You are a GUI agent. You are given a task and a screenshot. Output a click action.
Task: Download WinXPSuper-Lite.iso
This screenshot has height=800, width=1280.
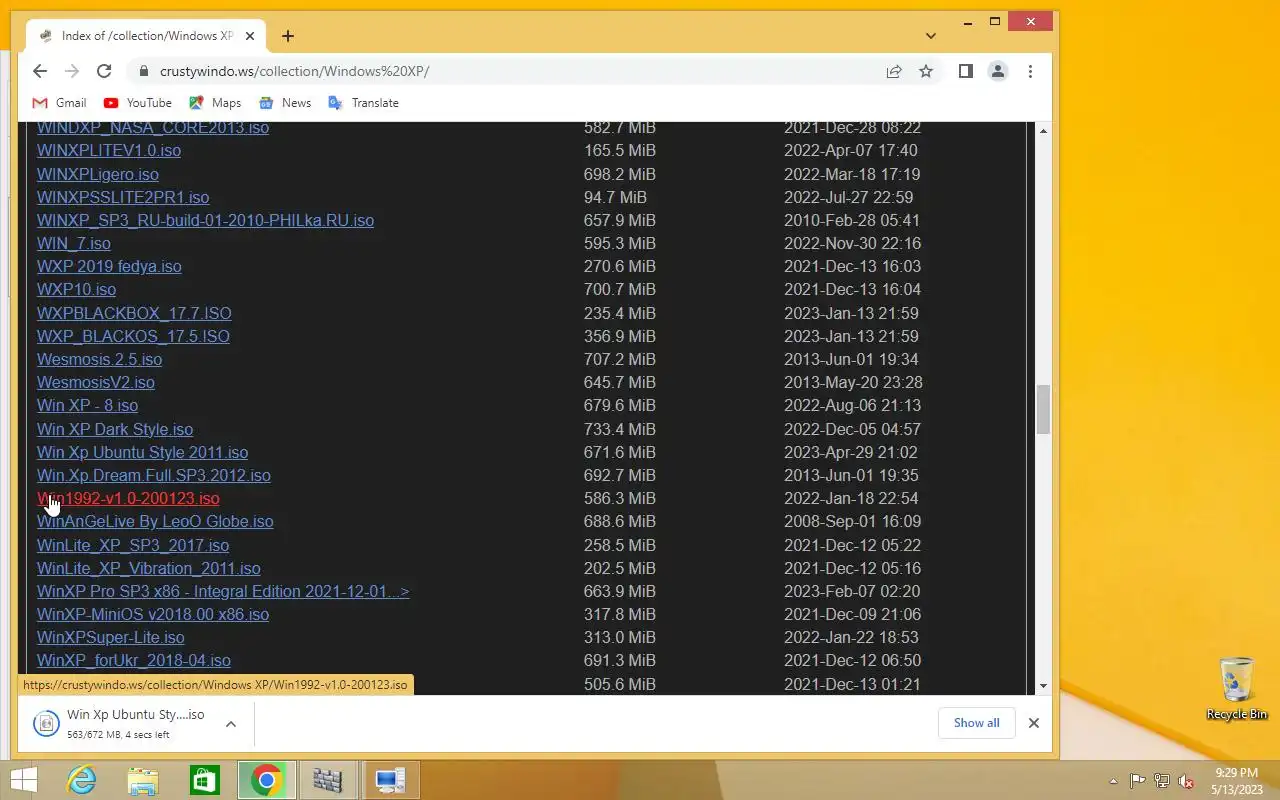pyautogui.click(x=111, y=637)
